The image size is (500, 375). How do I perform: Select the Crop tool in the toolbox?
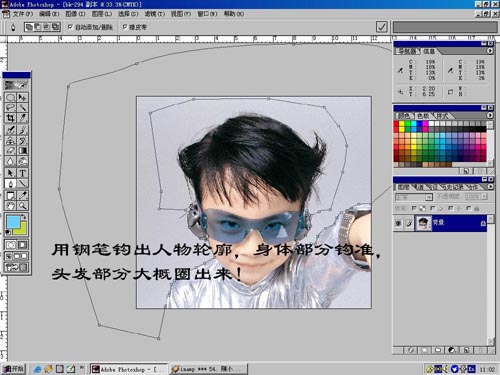tap(11, 118)
